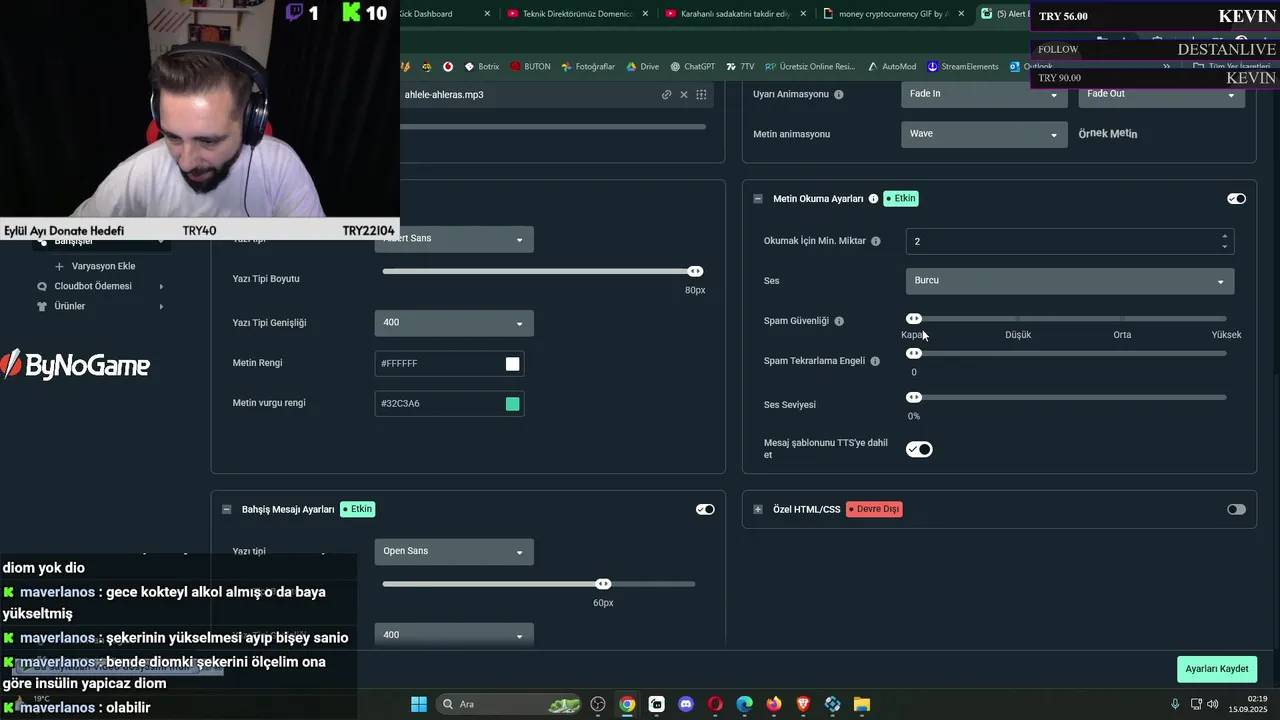Click the info icon beside Metin Okuma Ayarları
Viewport: 1280px width, 720px height.
coord(873,199)
